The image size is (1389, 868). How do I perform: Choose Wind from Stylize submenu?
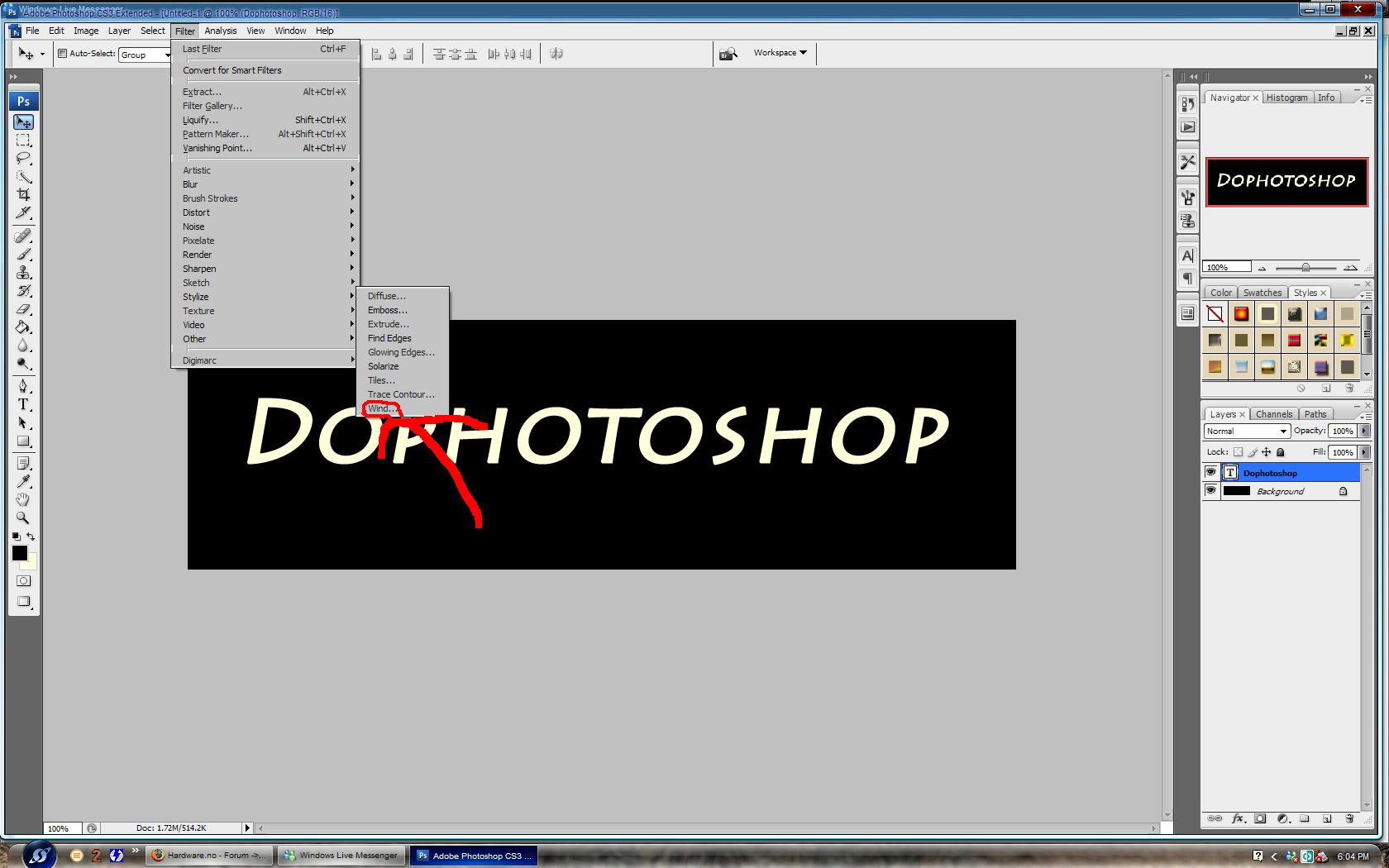click(x=403, y=408)
